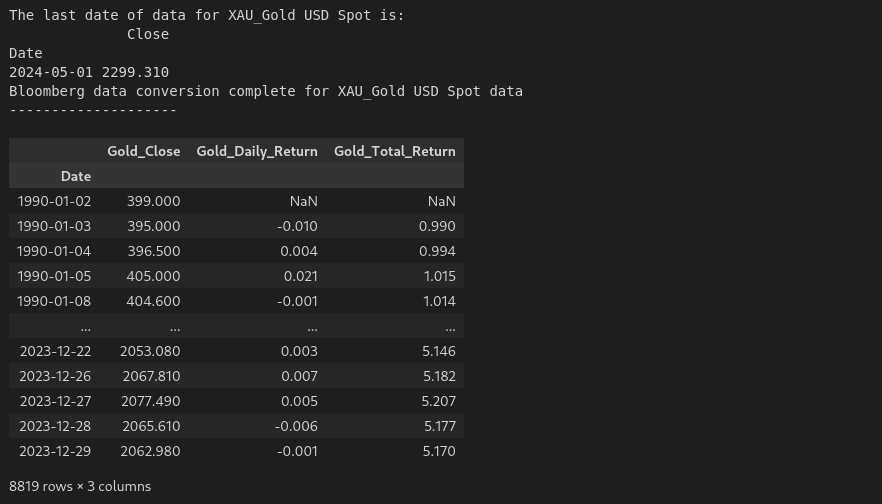Click the last date line 2024-05-01 2299.310
This screenshot has height=504, width=882.
point(89,72)
